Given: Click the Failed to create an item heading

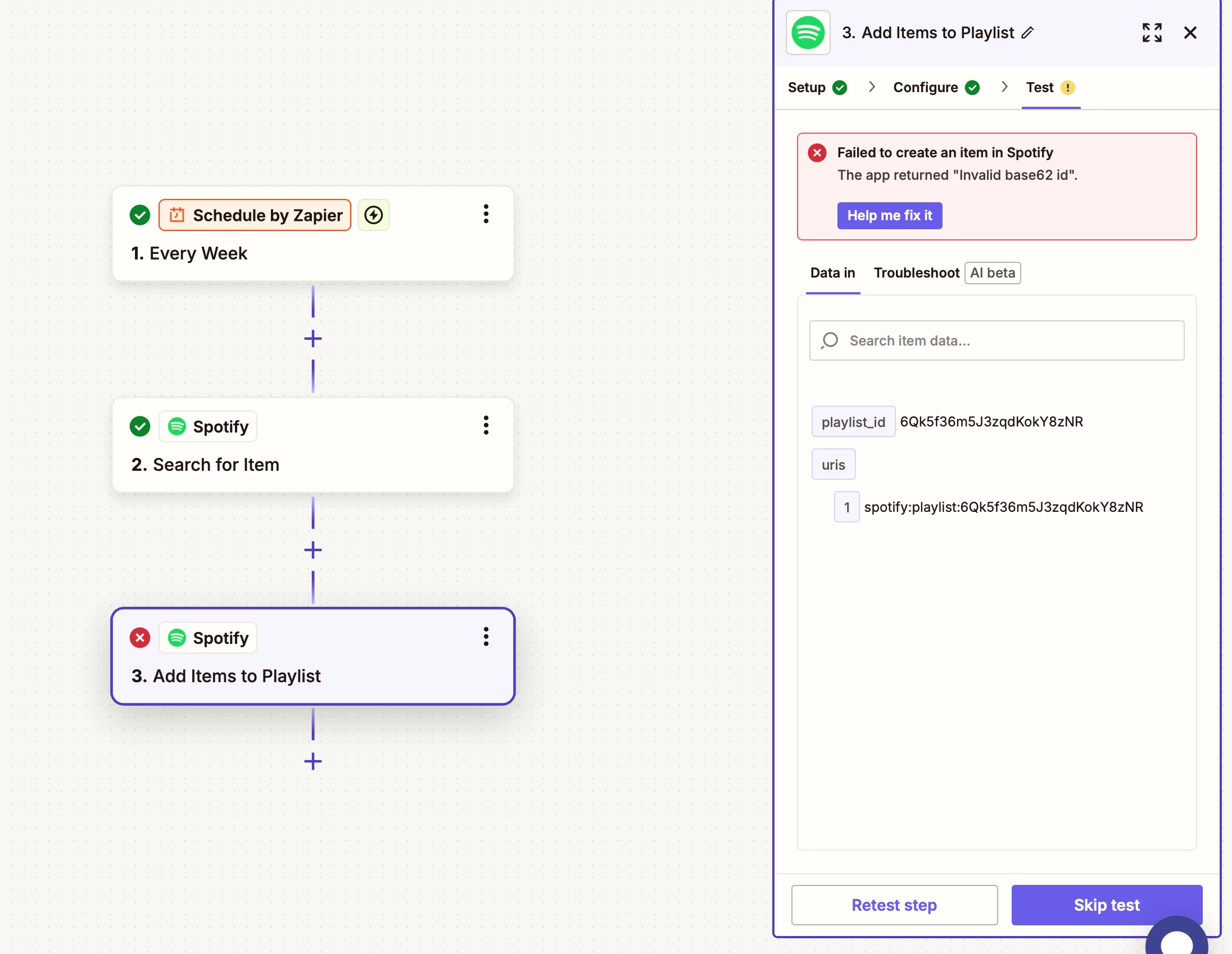Looking at the screenshot, I should click(x=945, y=153).
